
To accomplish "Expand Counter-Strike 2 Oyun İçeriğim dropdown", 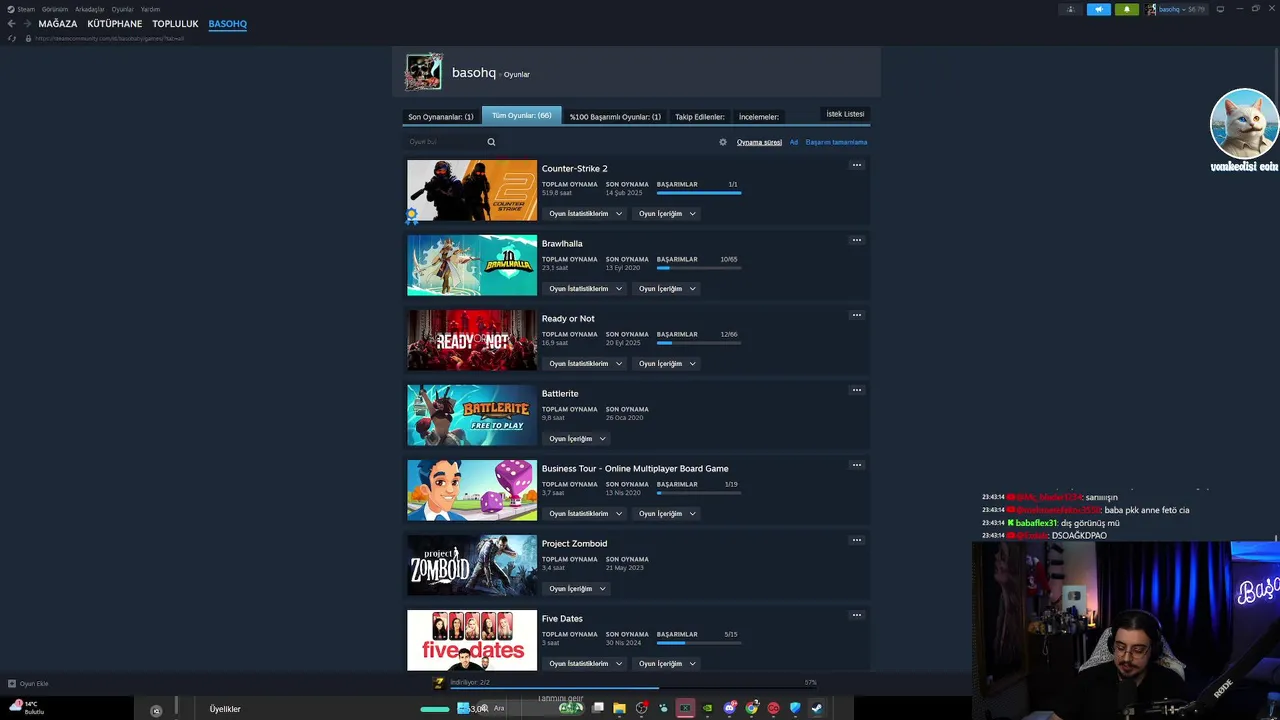I will click(x=667, y=214).
